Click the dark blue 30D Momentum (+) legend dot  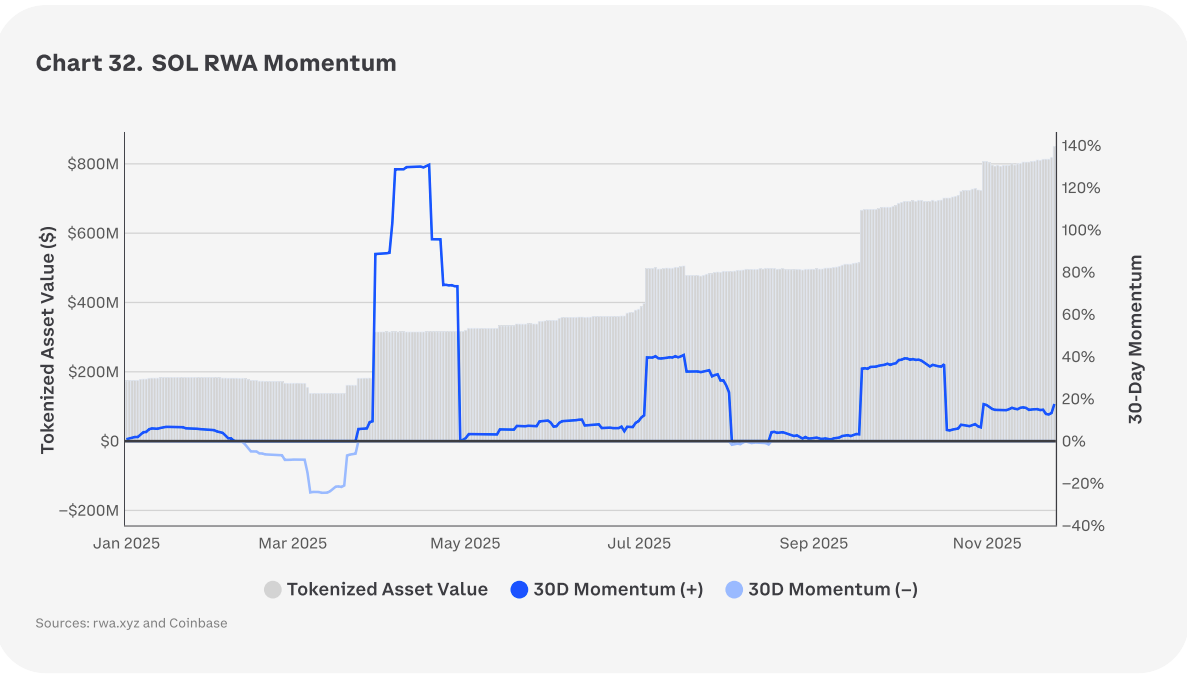click(519, 590)
